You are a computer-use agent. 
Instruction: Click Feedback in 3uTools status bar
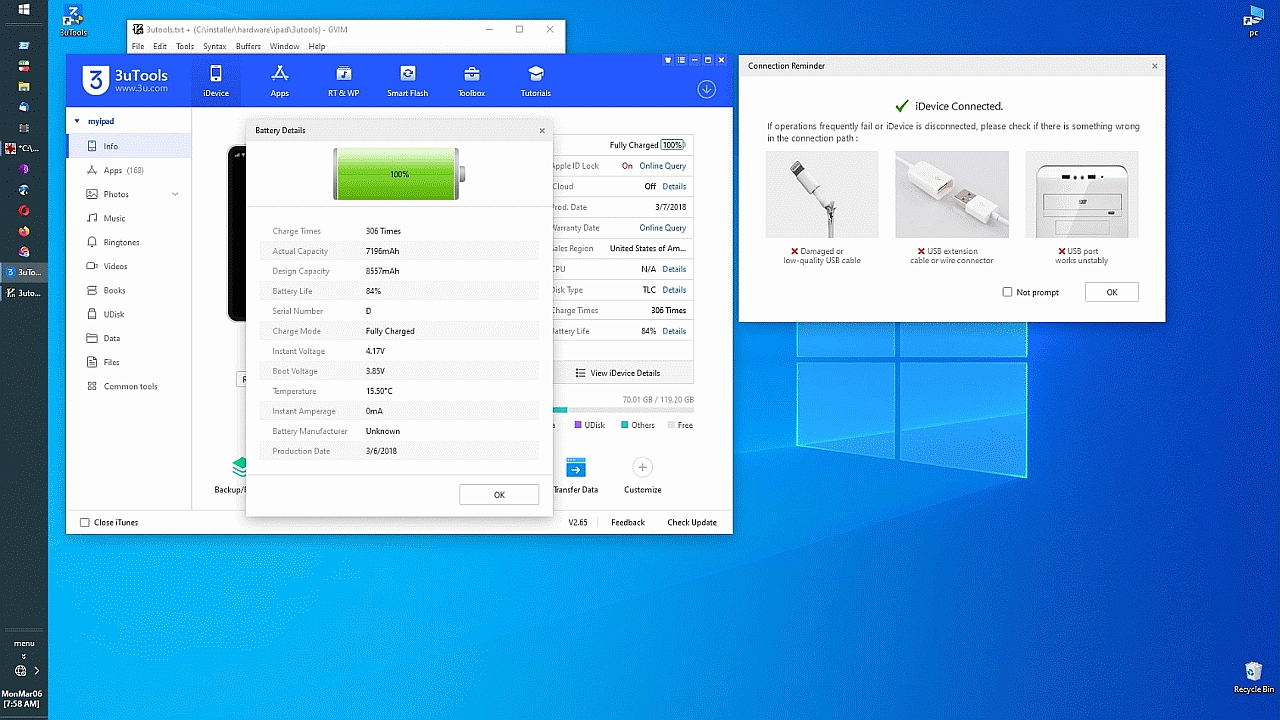point(628,522)
